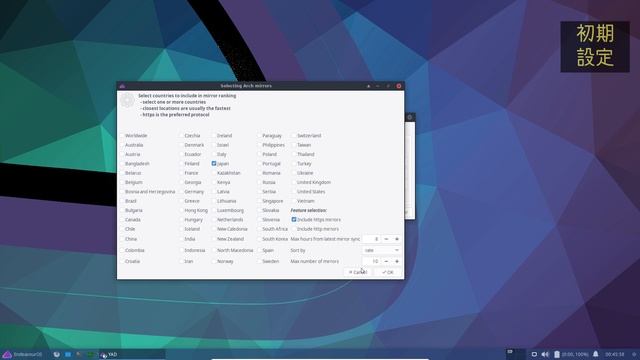Check the Vietnam checkbox
The image size is (640, 360).
[293, 201]
